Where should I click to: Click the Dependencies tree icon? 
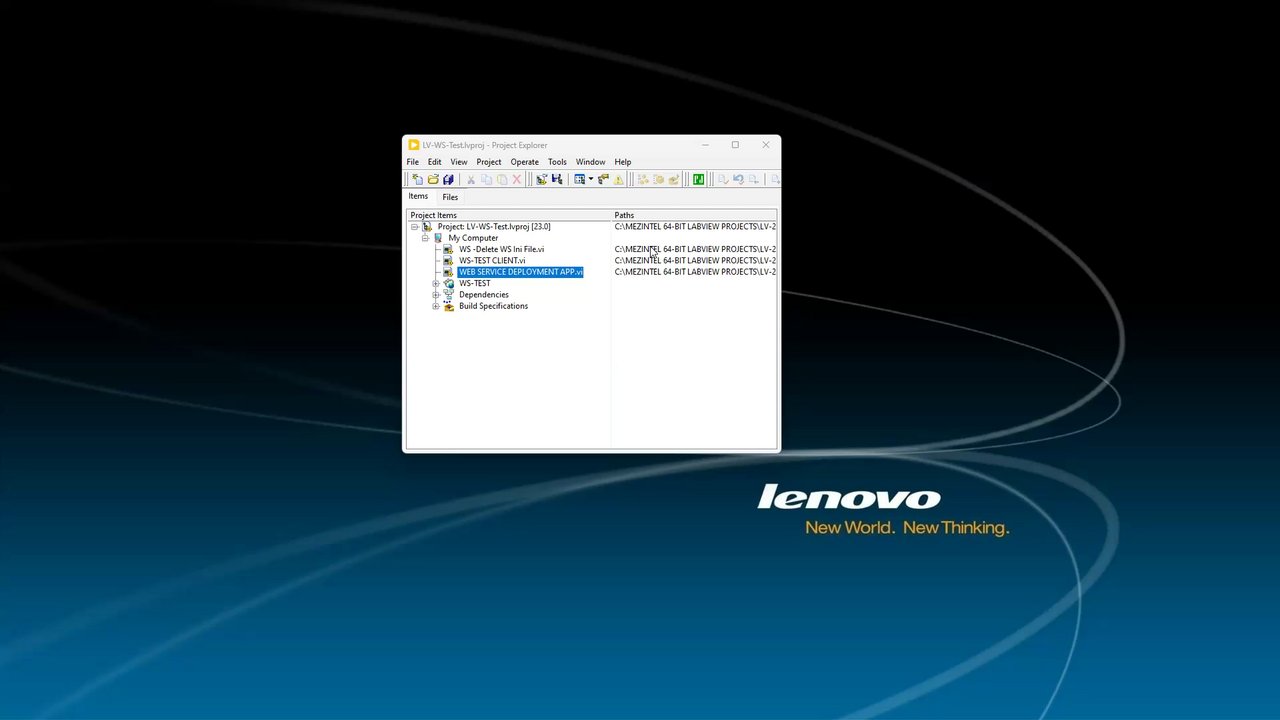(448, 294)
